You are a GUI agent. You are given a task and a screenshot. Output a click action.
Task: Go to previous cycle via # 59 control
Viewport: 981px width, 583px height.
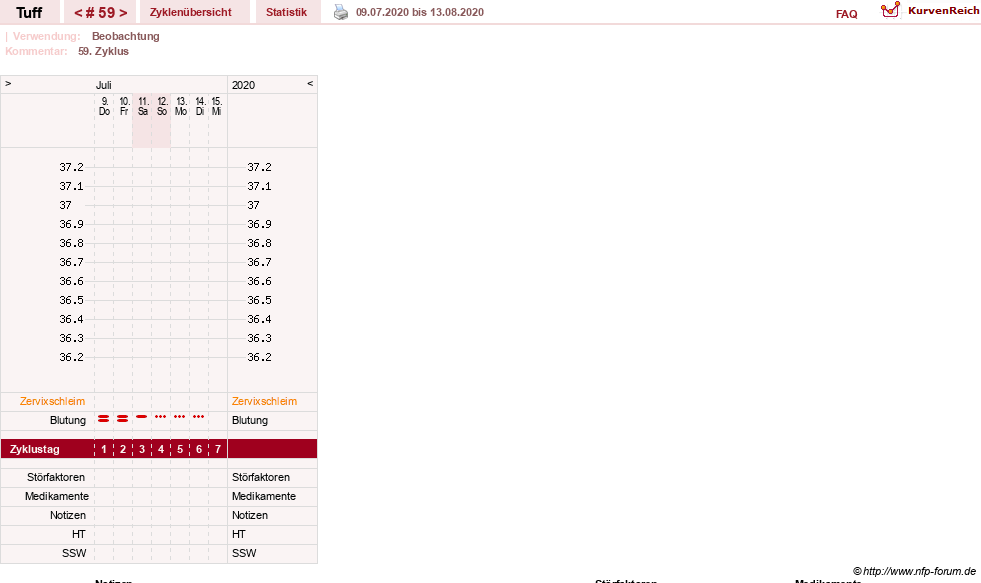pos(78,13)
